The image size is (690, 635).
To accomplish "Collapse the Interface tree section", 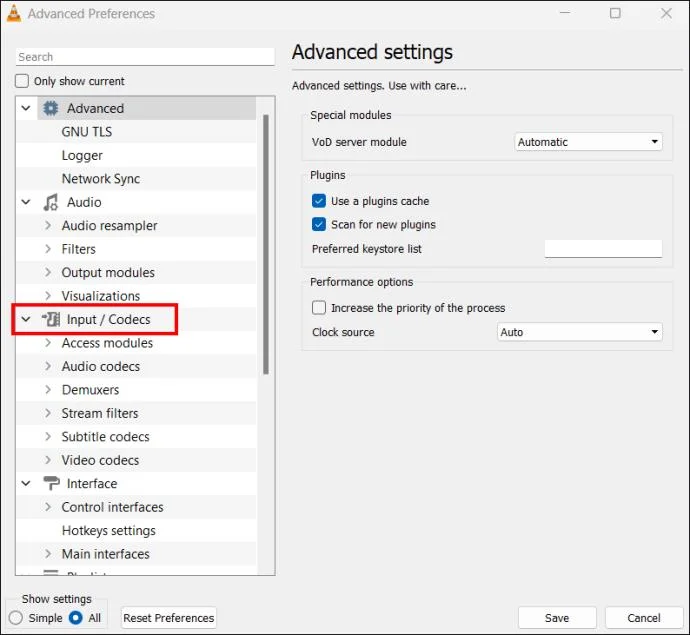I will tap(26, 483).
